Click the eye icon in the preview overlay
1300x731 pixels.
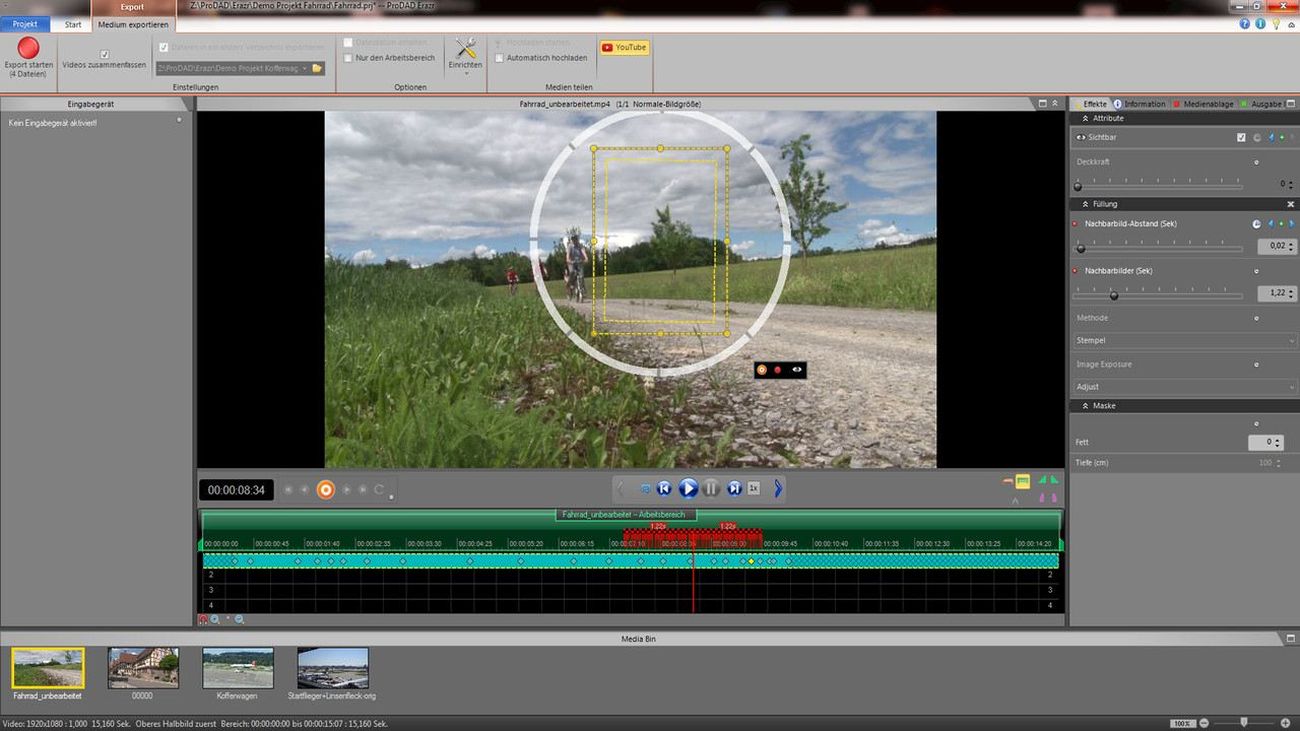(796, 370)
